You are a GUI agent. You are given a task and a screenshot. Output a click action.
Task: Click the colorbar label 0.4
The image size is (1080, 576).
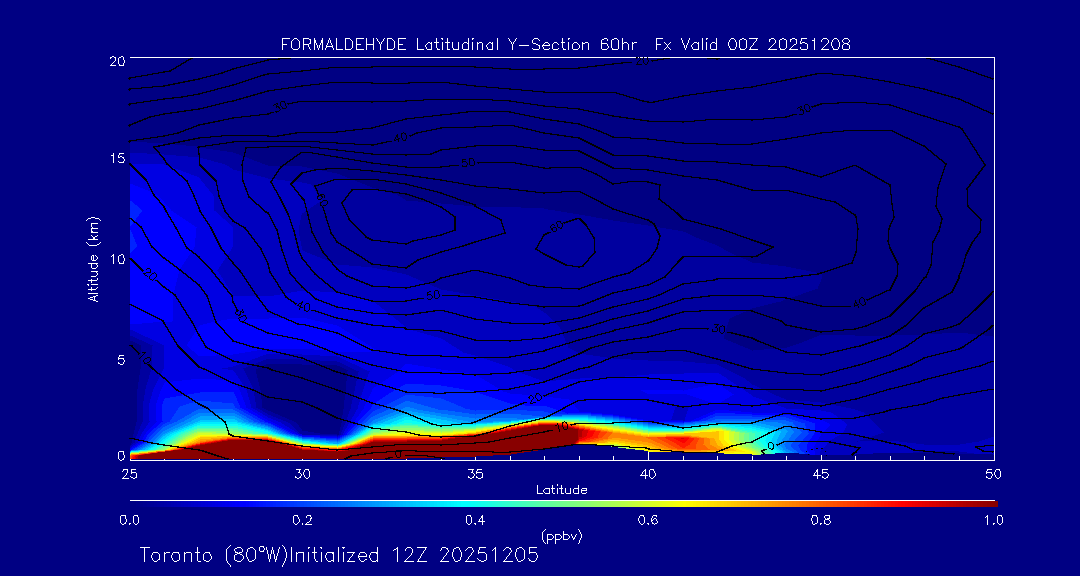475,520
